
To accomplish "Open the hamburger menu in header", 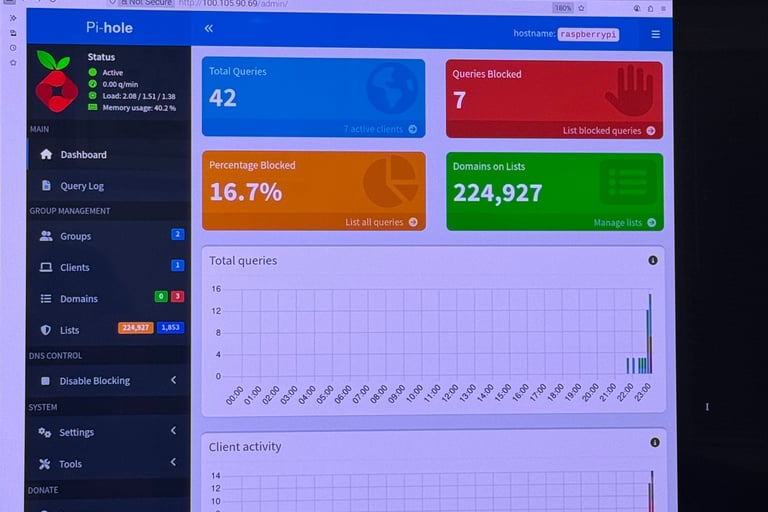I will point(655,34).
